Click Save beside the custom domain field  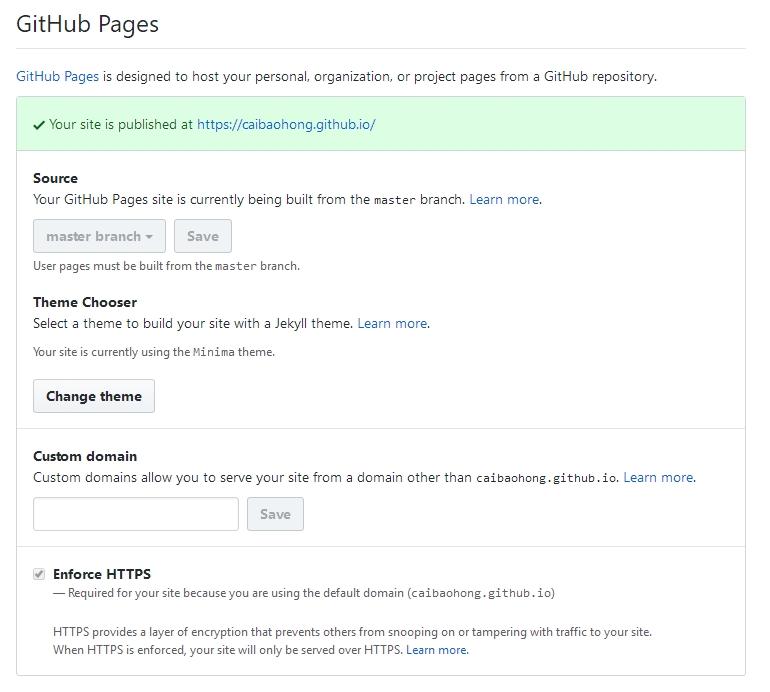tap(275, 514)
